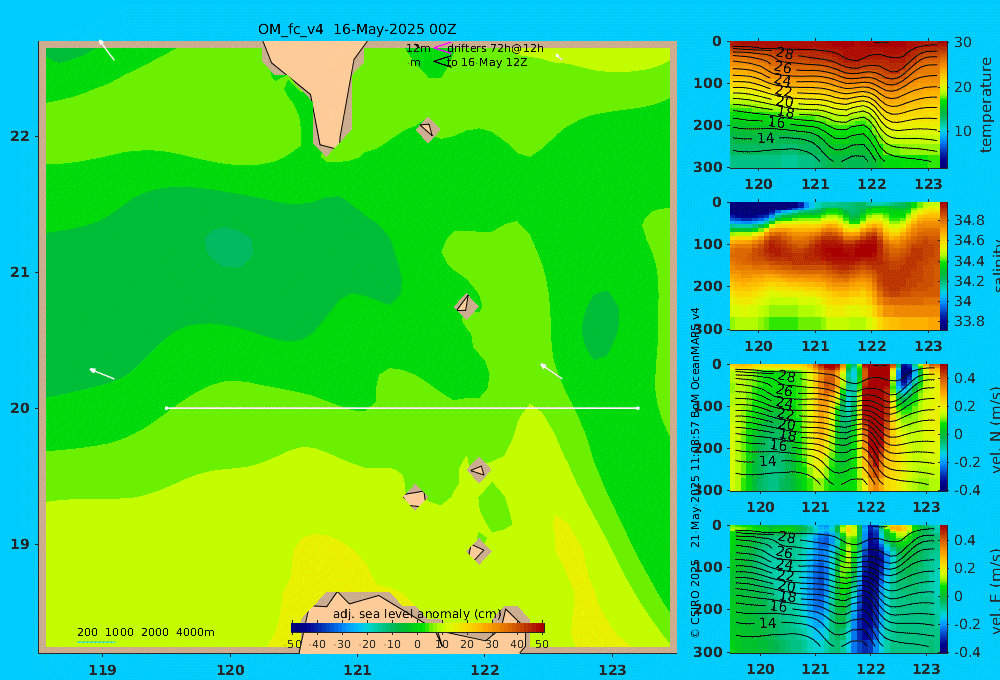
Task: Click the "adj. sea level anomaly (cm)" label
Action: (x=417, y=614)
